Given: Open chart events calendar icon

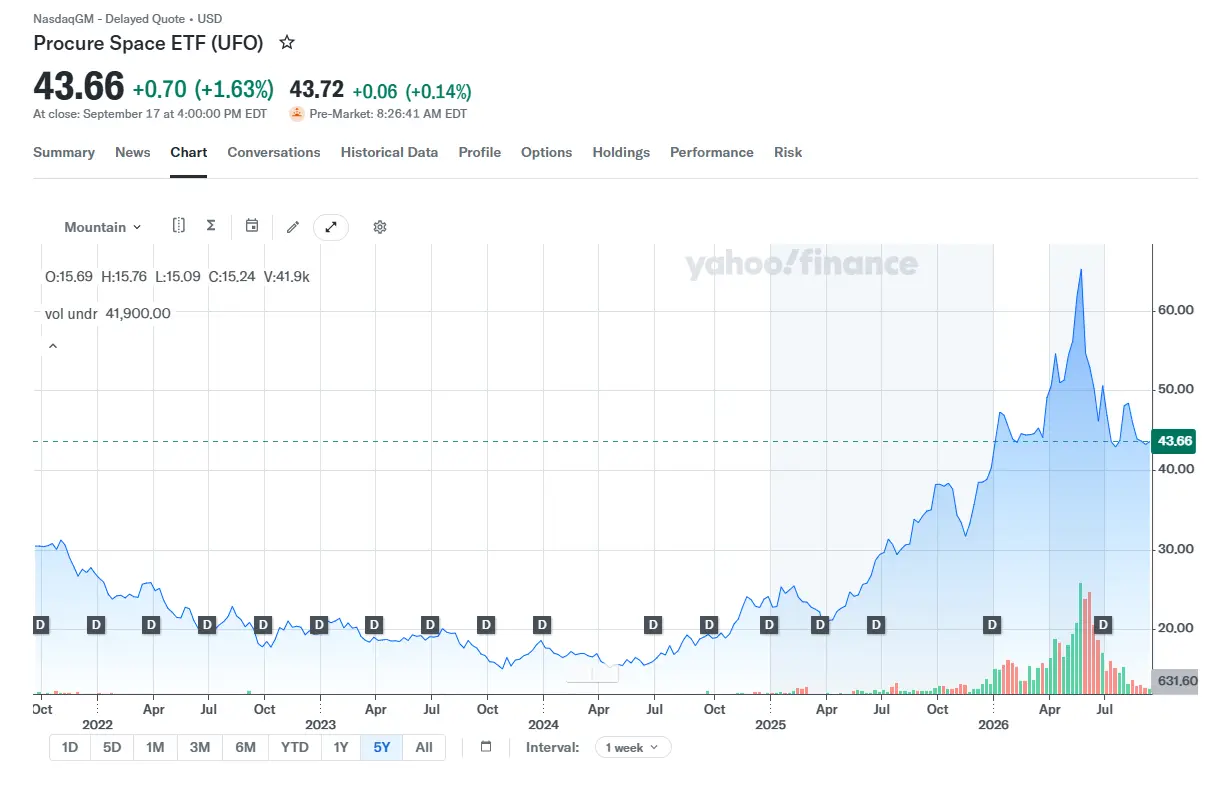Looking at the screenshot, I should tap(252, 226).
